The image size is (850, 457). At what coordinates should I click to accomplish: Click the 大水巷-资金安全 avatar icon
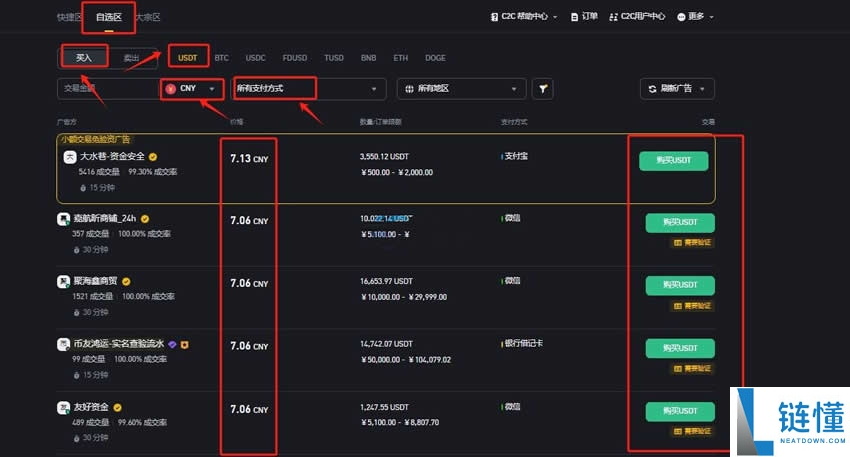pos(70,157)
